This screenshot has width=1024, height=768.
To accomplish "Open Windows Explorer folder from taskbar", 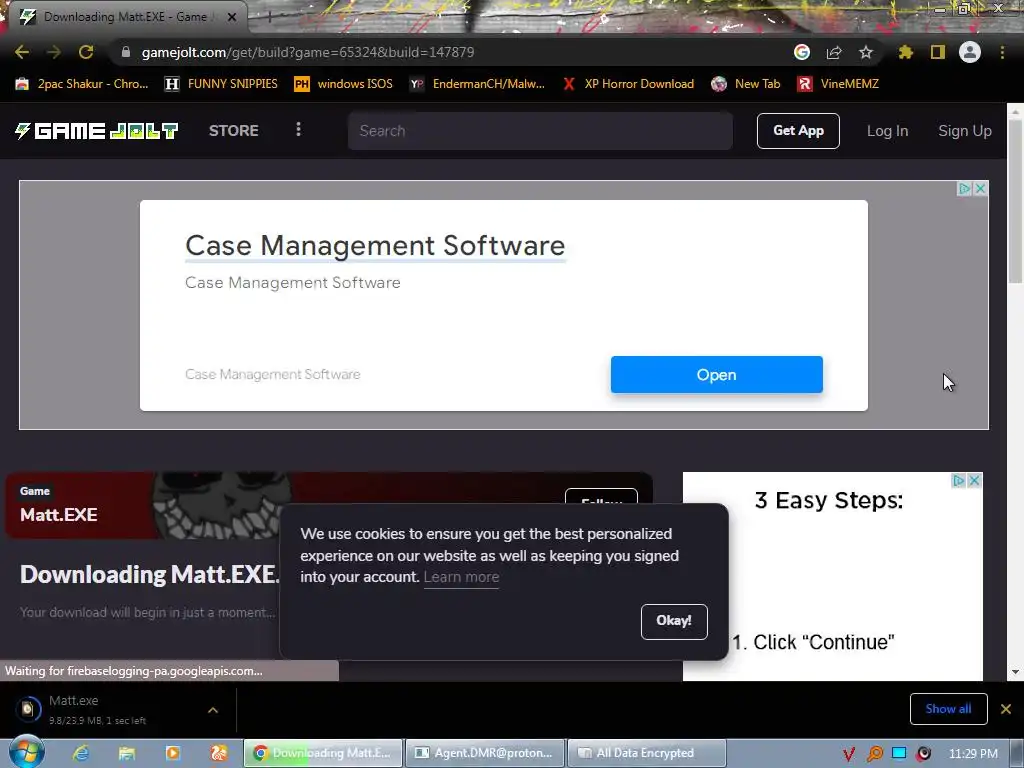I will pos(127,753).
